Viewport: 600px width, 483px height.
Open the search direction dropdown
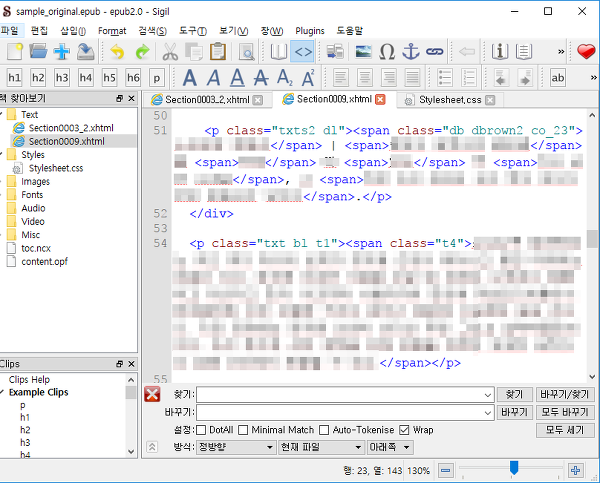click(390, 447)
